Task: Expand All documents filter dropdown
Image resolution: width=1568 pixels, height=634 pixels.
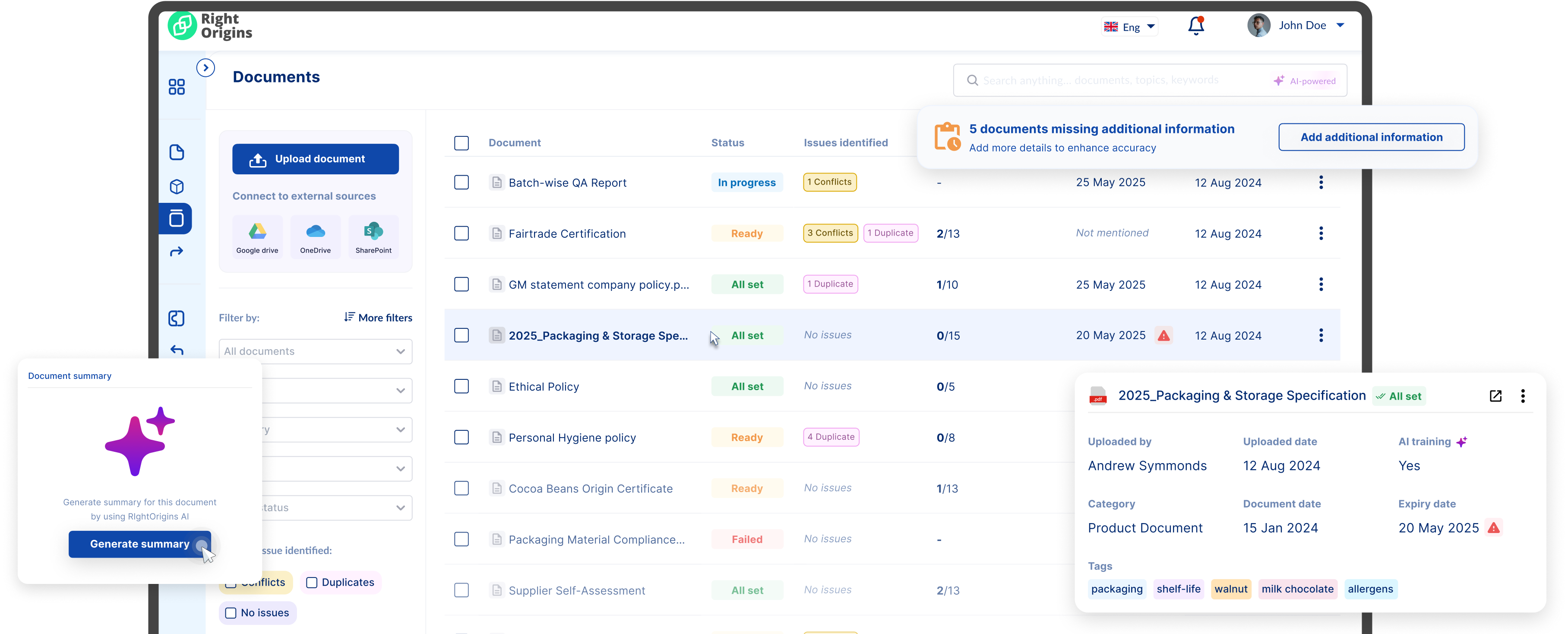Action: 315,351
